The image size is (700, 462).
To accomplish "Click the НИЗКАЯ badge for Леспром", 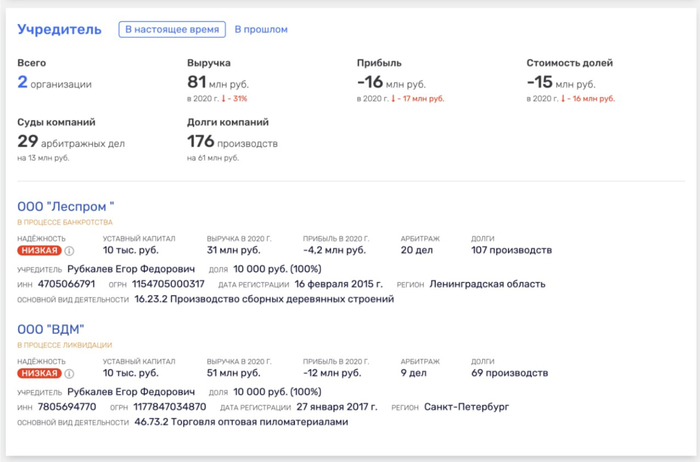I will (39, 251).
